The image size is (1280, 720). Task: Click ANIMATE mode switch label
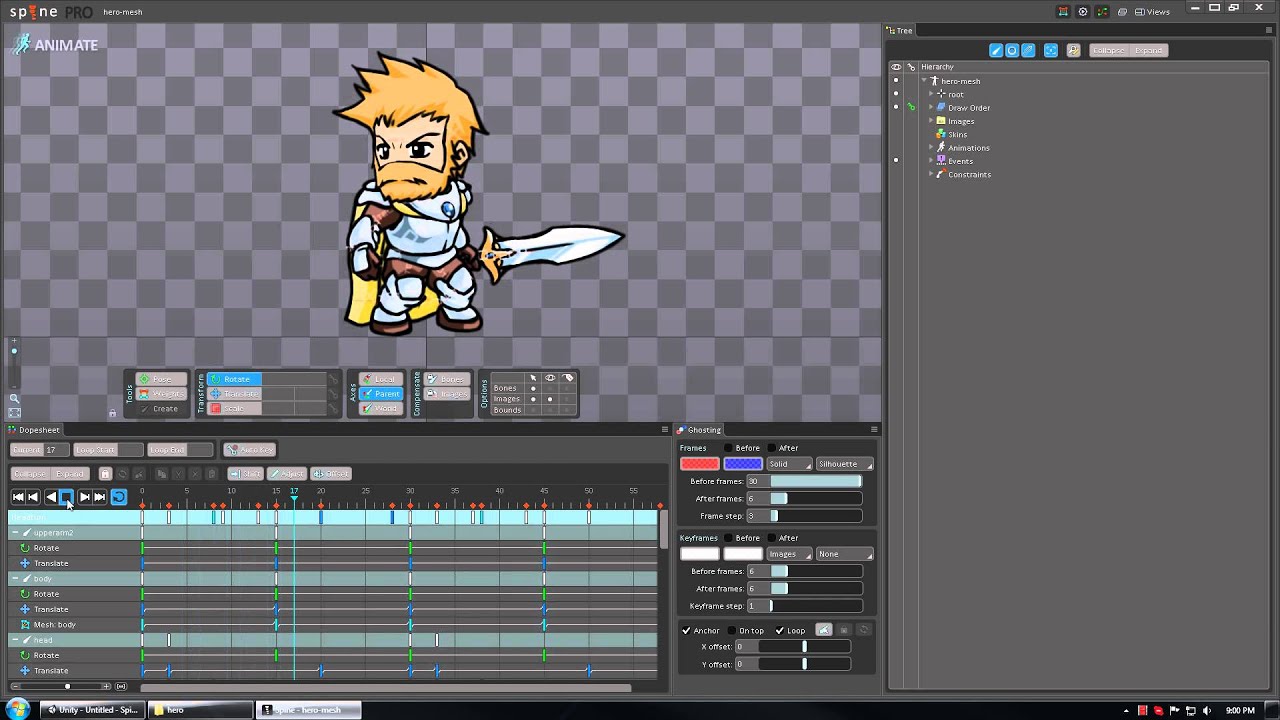(x=66, y=45)
